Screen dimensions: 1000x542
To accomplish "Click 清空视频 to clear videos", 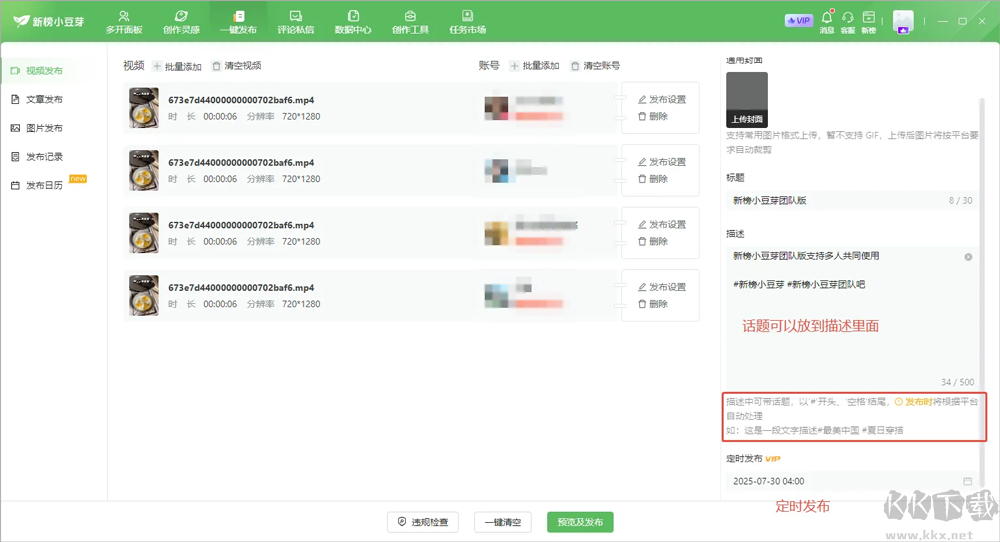I will [x=236, y=66].
